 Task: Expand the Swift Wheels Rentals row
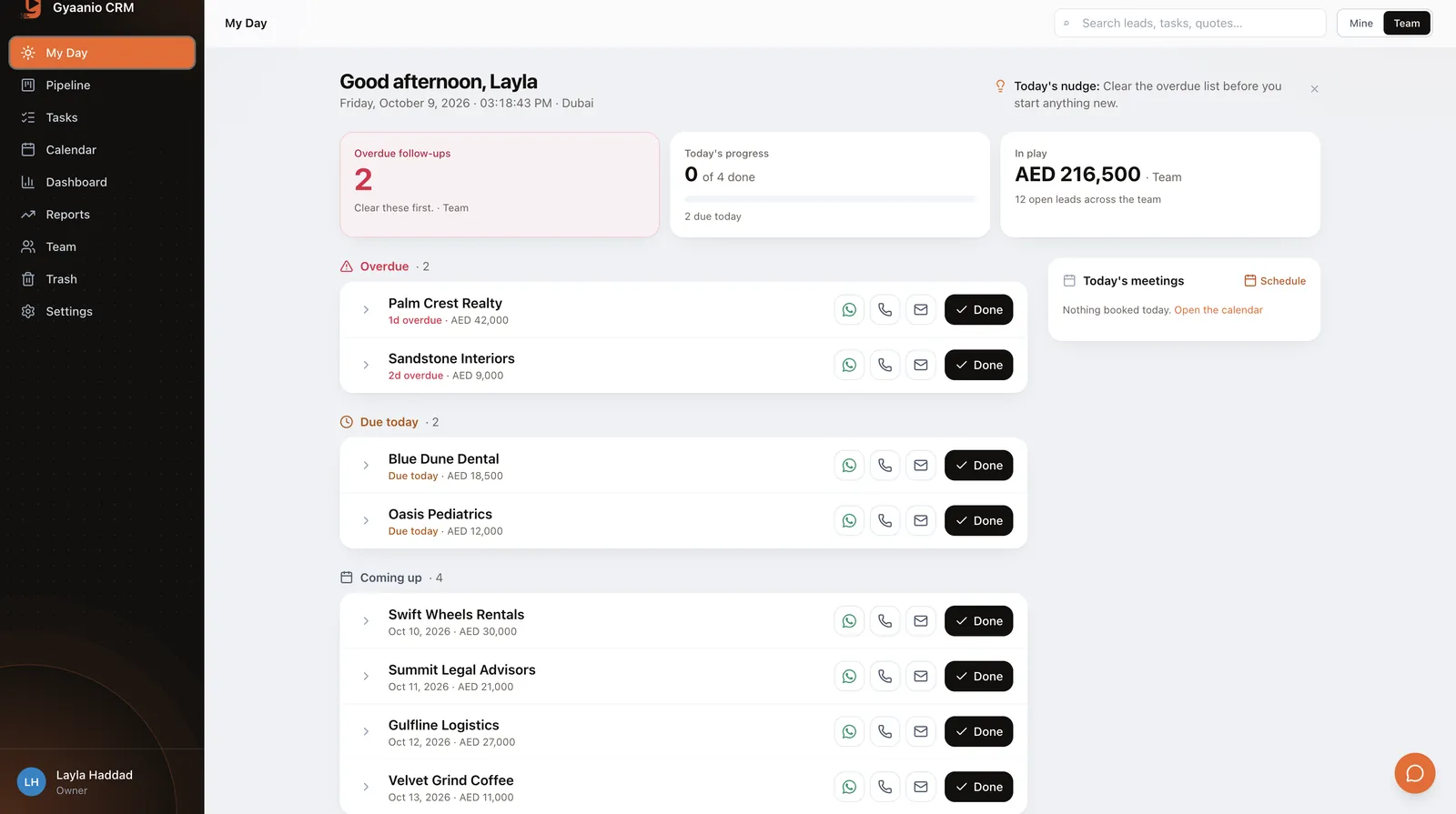tap(366, 621)
